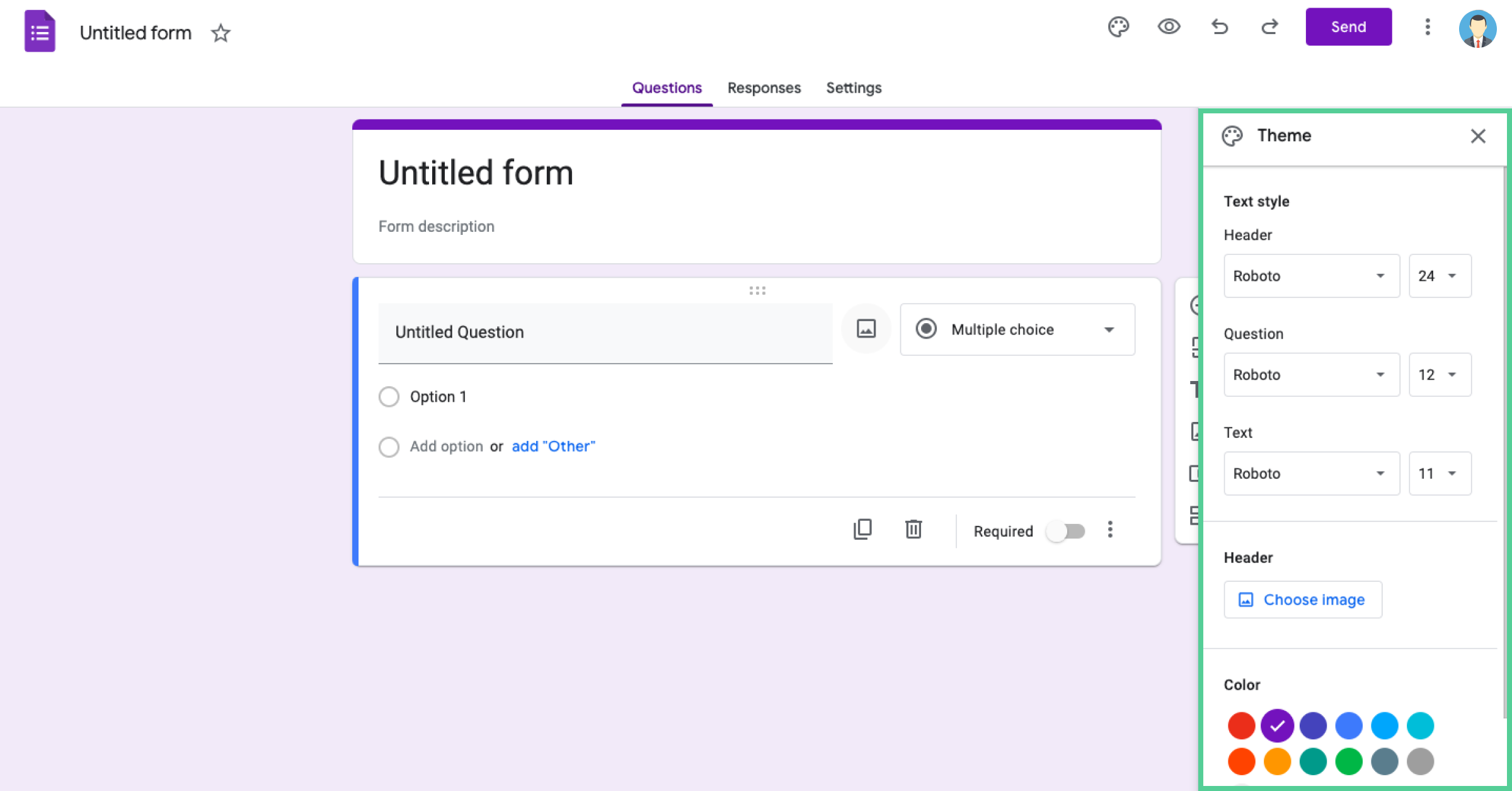Click the redo arrow icon
Screen dimensions: 1512x791
(x=1270, y=28)
